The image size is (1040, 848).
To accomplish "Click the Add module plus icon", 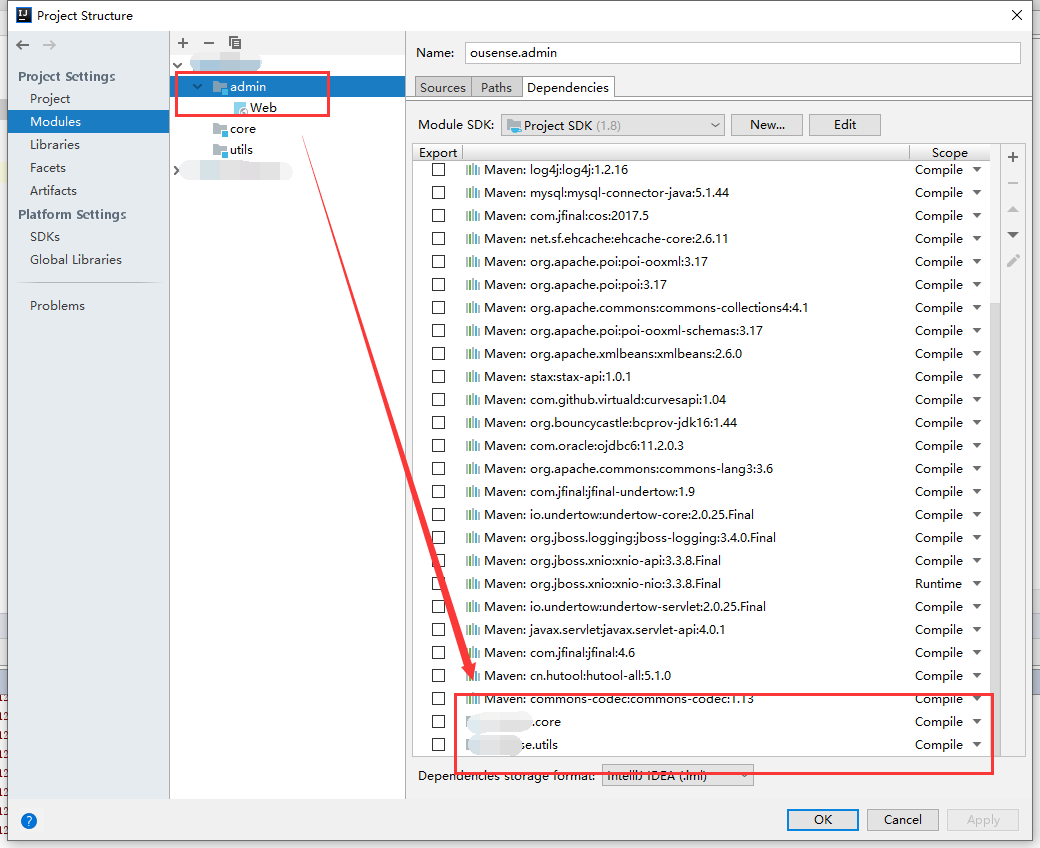I will [182, 43].
